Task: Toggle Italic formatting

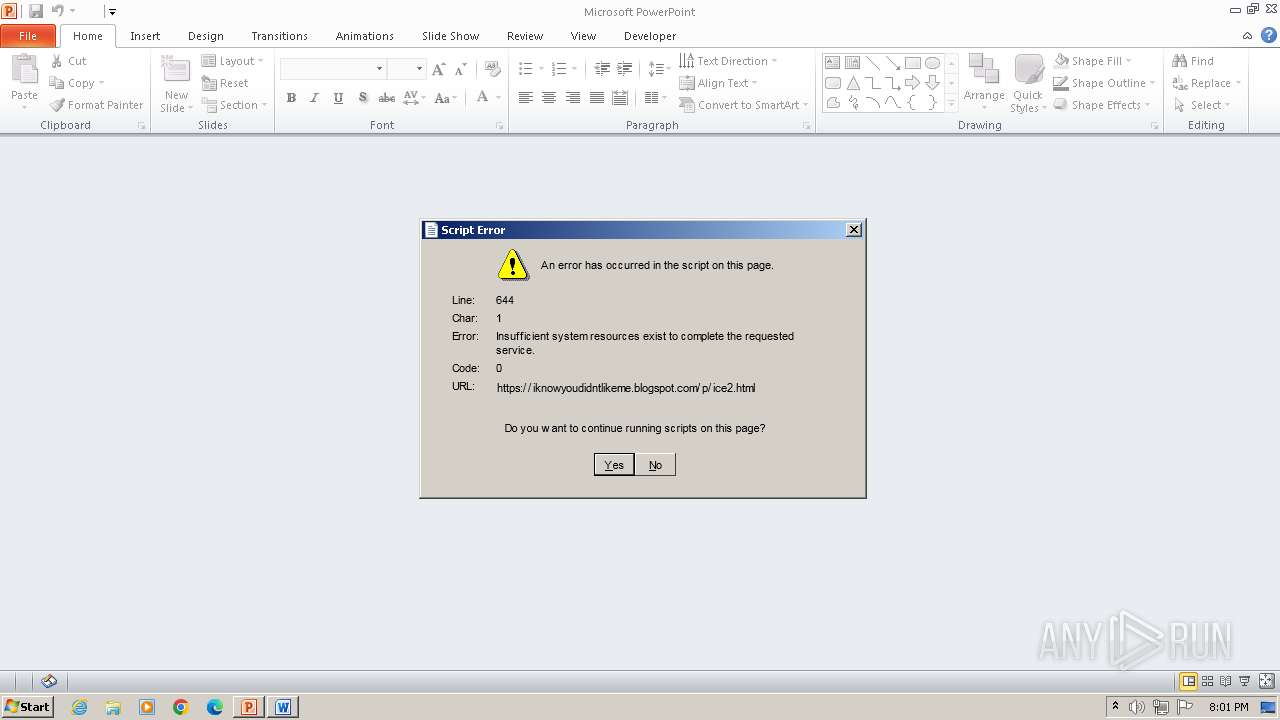Action: [x=314, y=98]
